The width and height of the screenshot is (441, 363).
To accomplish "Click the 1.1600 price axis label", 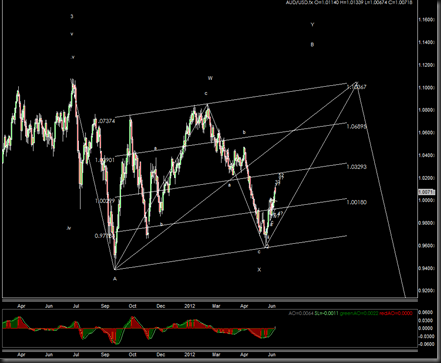I will (x=426, y=20).
